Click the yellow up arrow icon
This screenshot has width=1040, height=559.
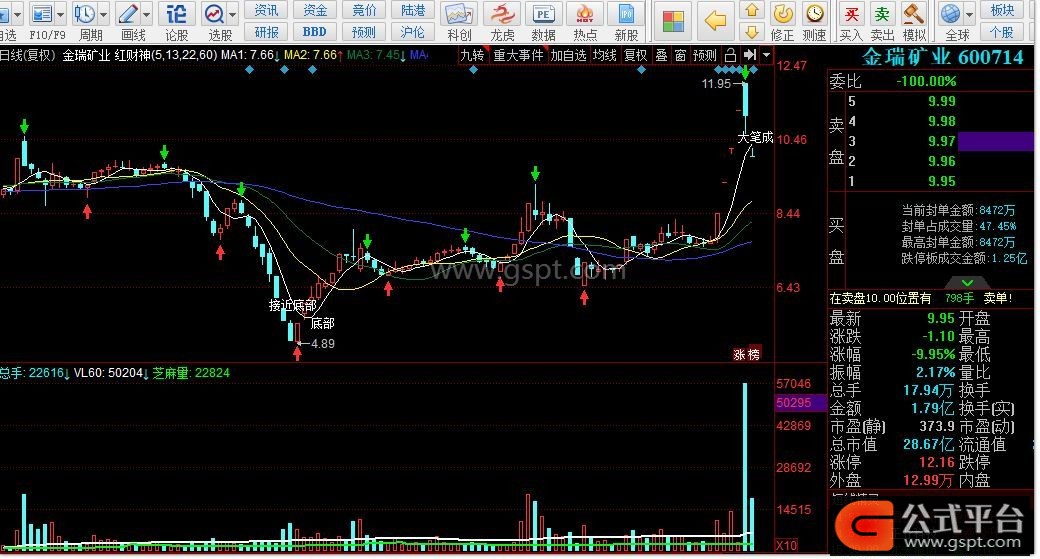pyautogui.click(x=752, y=11)
